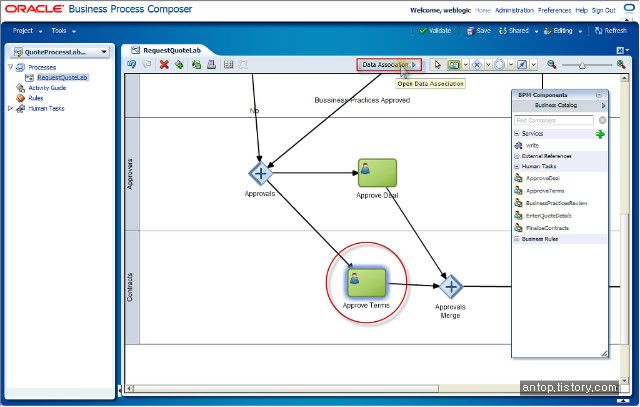Open the Editing menu
640x407 pixels.
pos(563,31)
